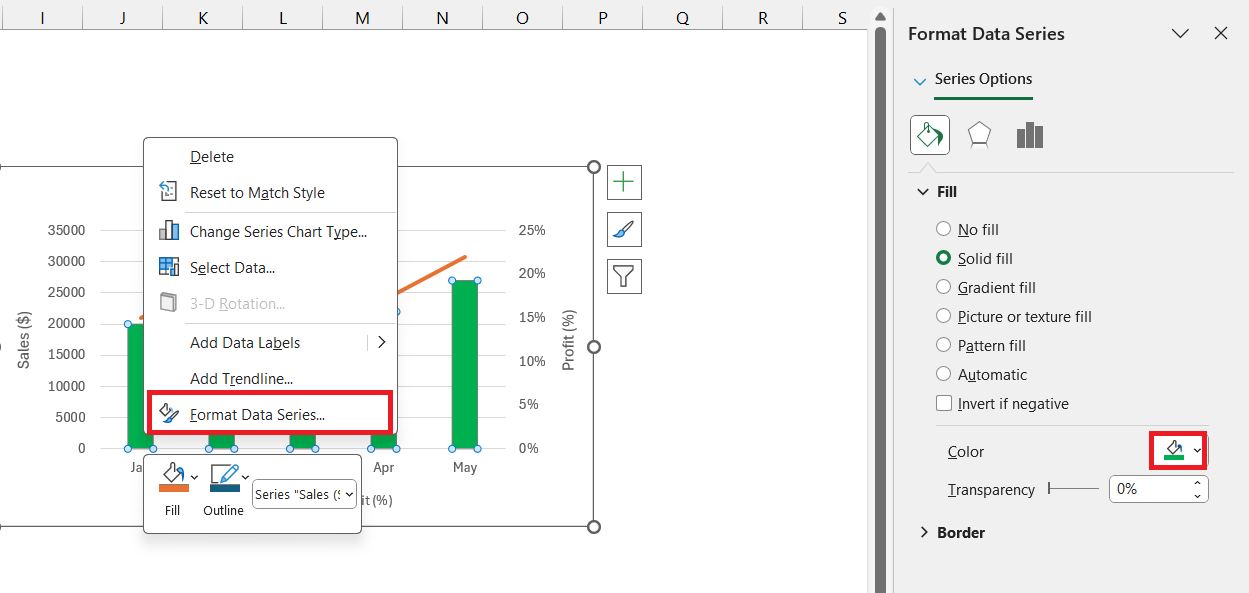The image size is (1249, 593).
Task: Open the Fill dropdown arrow in mini toolbar
Action: tap(194, 478)
